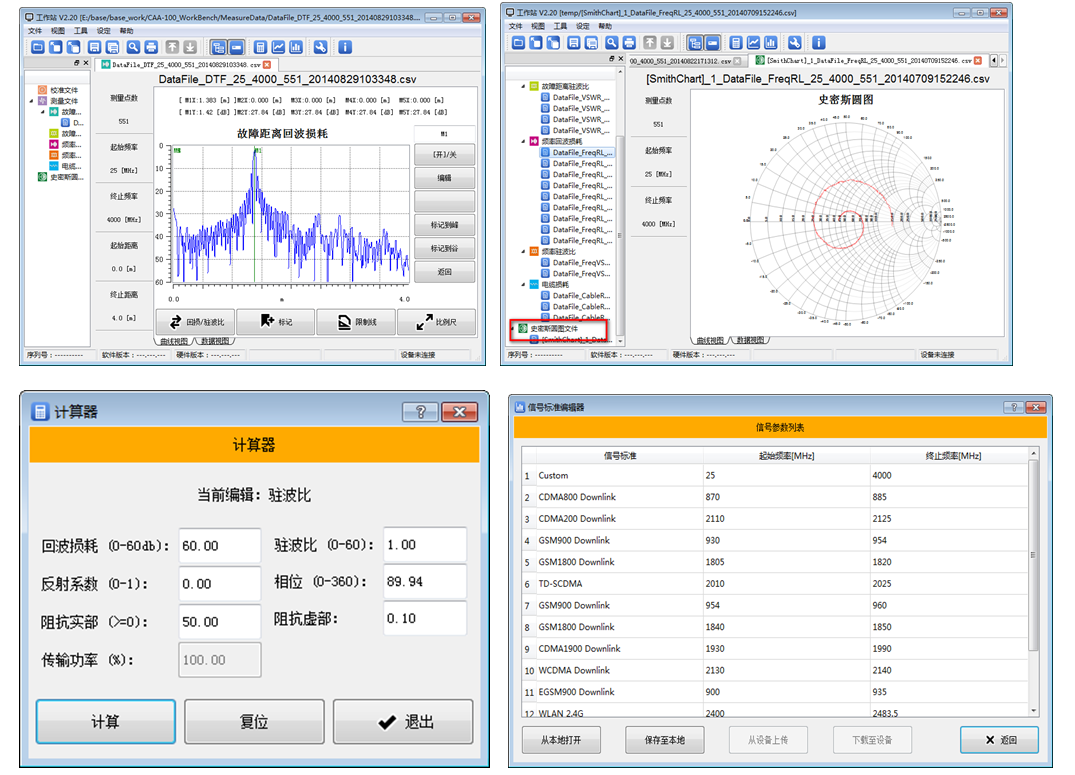Collapse the 频率回波损耗 tree group

pos(523,141)
